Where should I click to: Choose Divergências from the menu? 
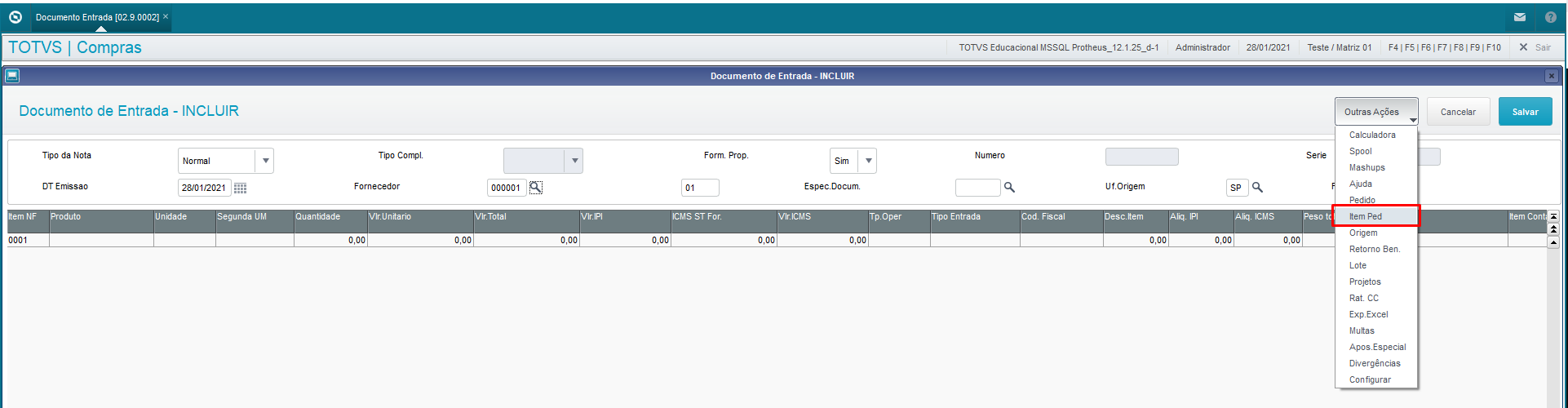coord(1376,363)
